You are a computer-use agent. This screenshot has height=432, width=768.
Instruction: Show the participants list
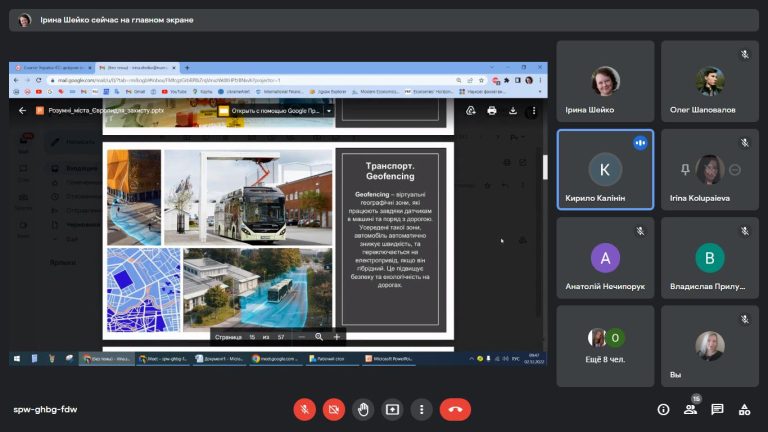691,409
